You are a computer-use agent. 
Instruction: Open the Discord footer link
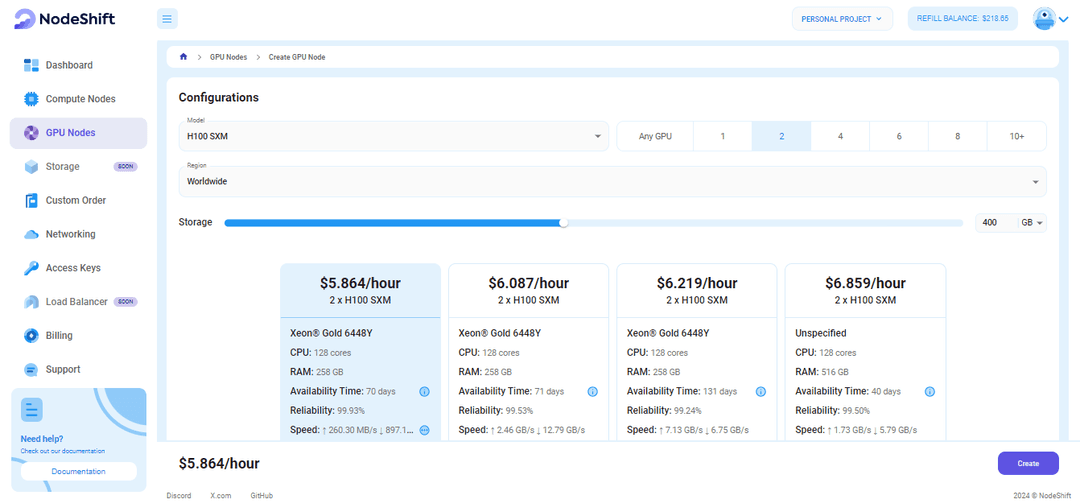tap(179, 496)
